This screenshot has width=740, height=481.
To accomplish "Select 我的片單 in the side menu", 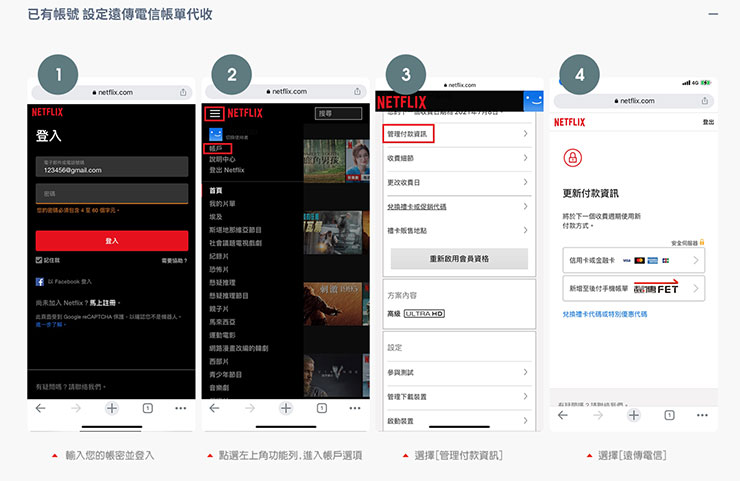I will coord(222,204).
